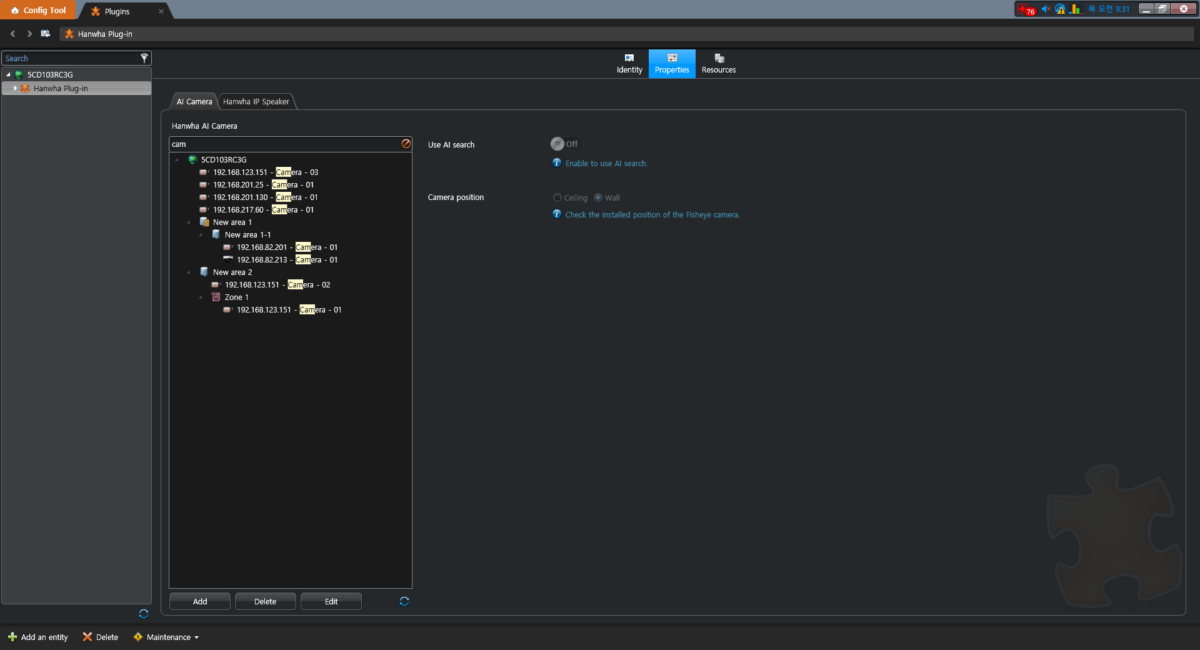Click the Edit button under camera list
The width and height of the screenshot is (1200, 650).
pyautogui.click(x=331, y=602)
